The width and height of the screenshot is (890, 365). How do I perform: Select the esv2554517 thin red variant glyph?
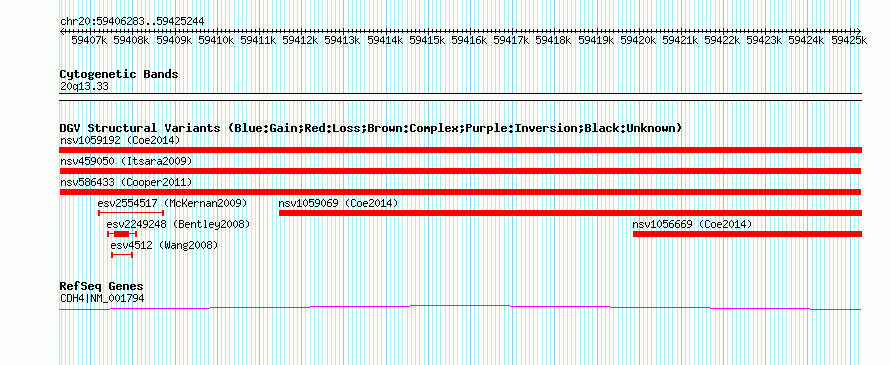pos(131,213)
